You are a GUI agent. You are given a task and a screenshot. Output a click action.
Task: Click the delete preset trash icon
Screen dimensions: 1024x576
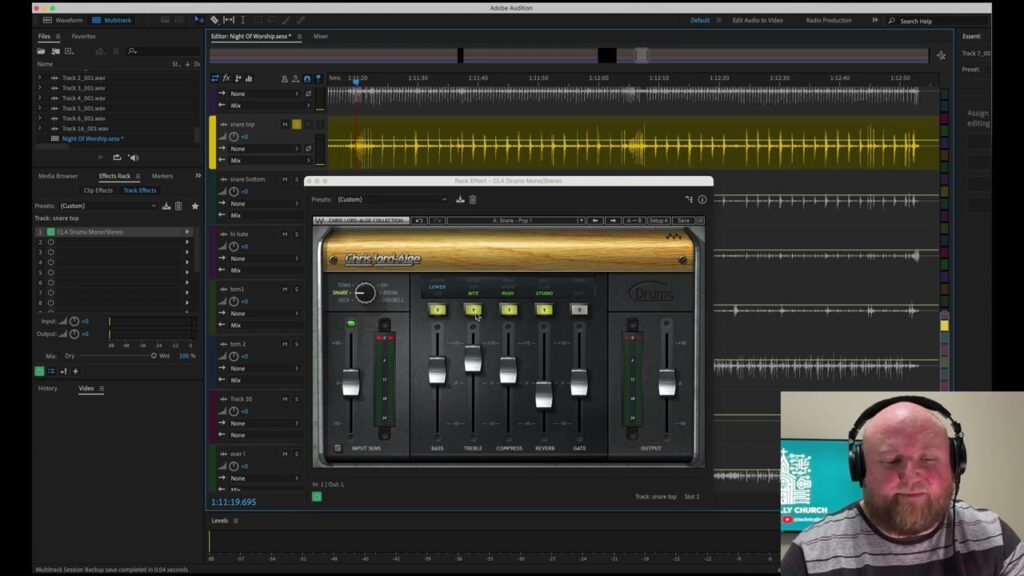point(473,198)
